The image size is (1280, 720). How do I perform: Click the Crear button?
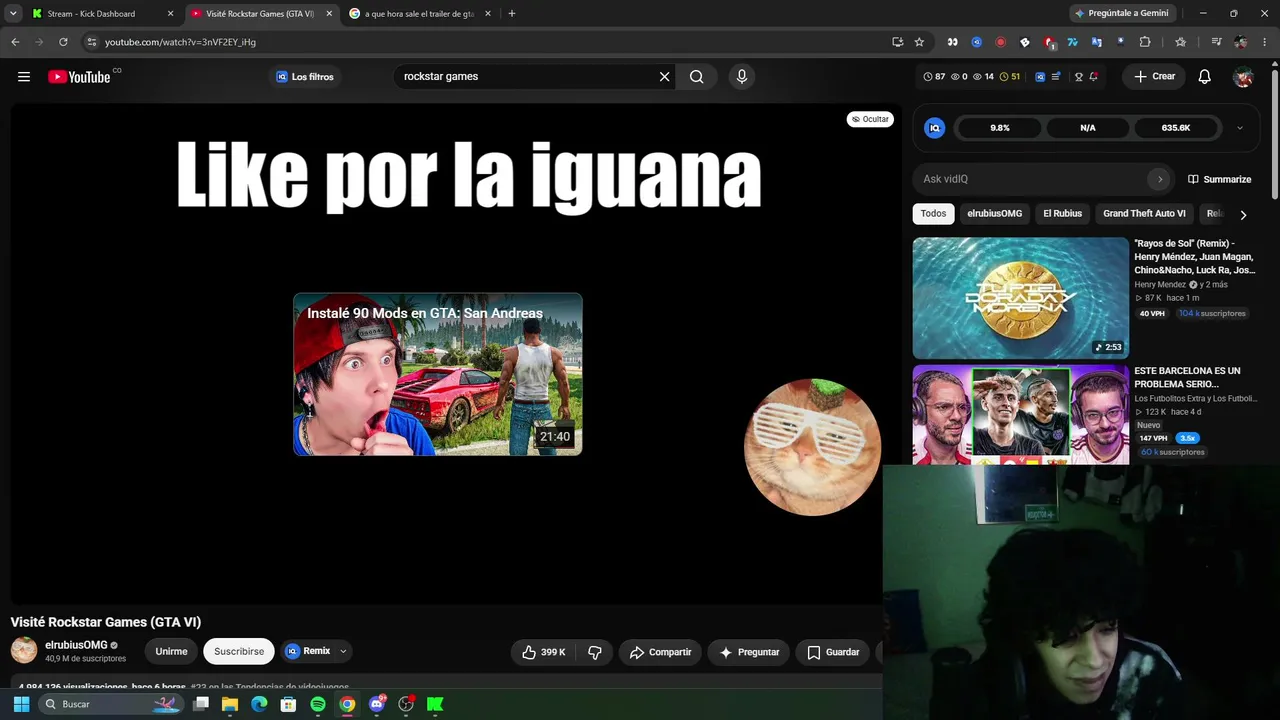click(x=1154, y=77)
